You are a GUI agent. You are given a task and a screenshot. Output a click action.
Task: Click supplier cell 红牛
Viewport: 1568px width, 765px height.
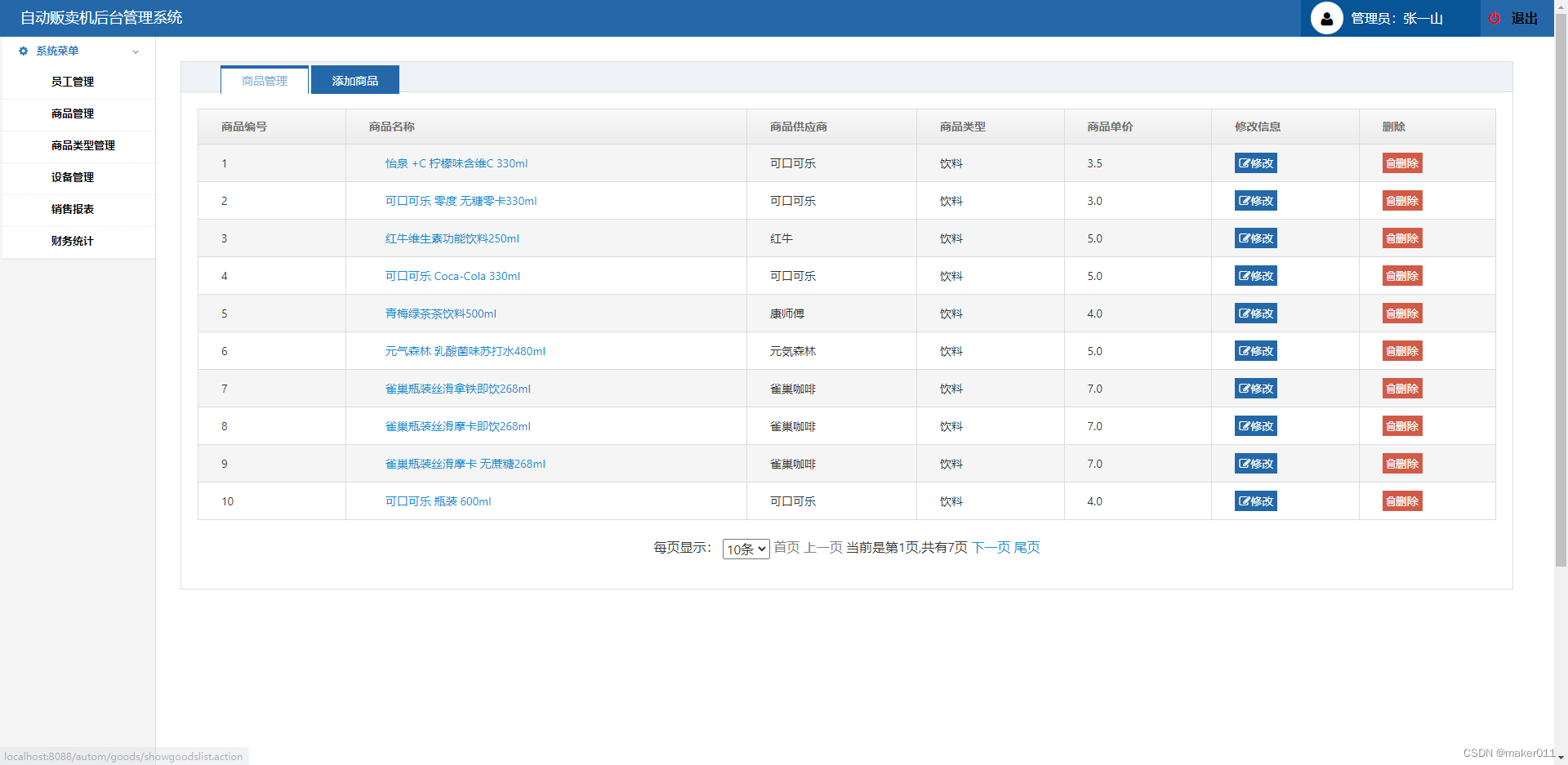tap(782, 238)
